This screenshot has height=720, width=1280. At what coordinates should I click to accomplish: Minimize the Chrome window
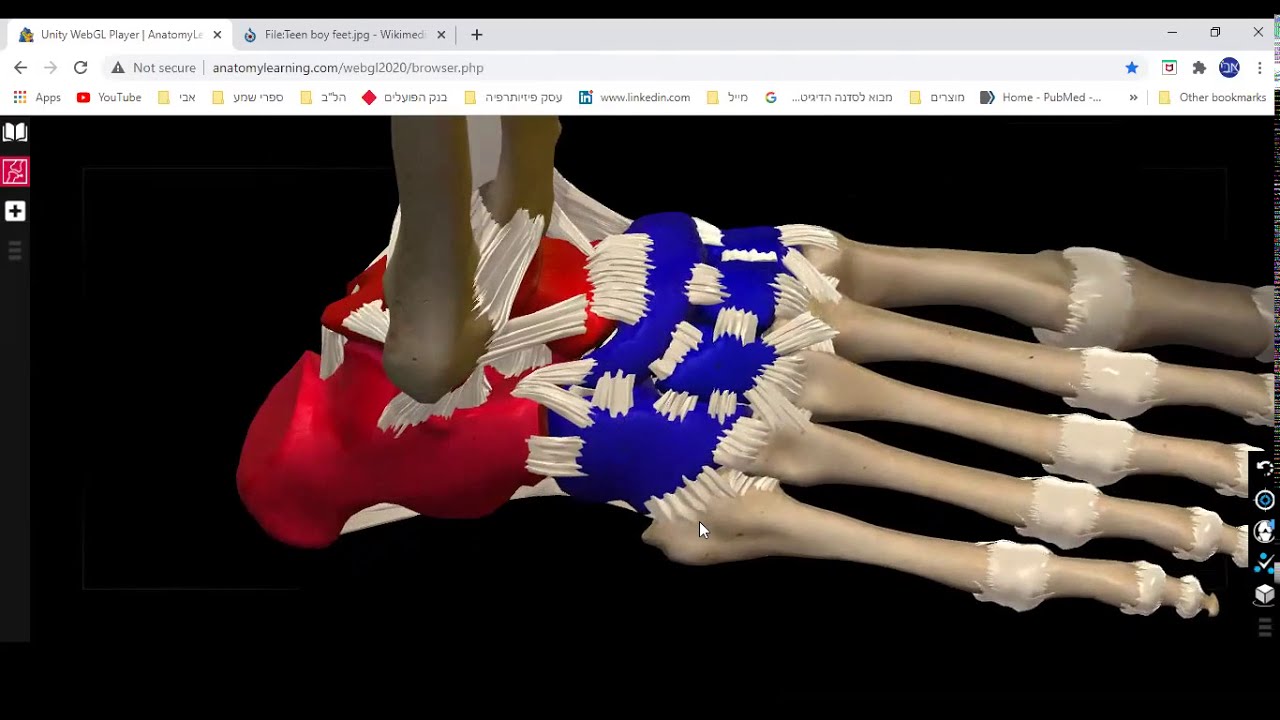tap(1172, 32)
